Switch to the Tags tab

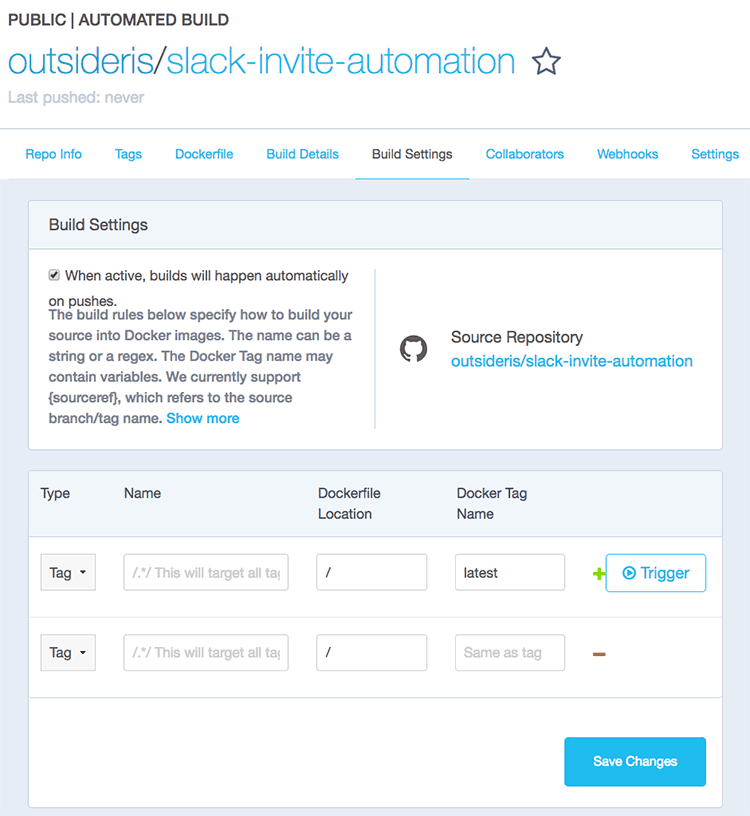[128, 154]
